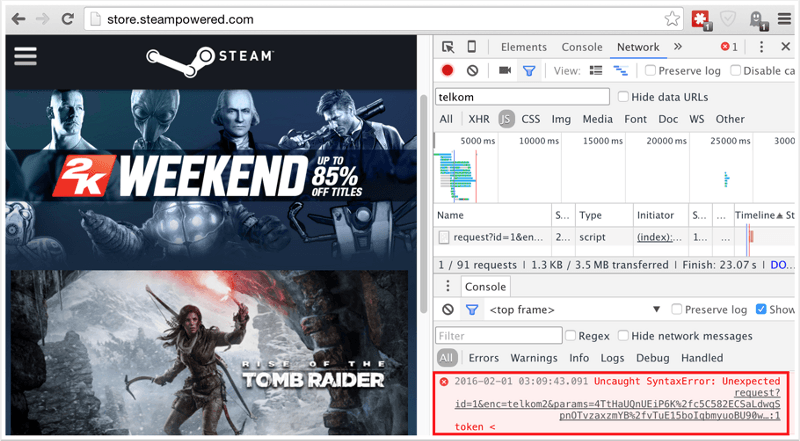Select the Network tab
The width and height of the screenshot is (800, 441).
tap(638, 47)
